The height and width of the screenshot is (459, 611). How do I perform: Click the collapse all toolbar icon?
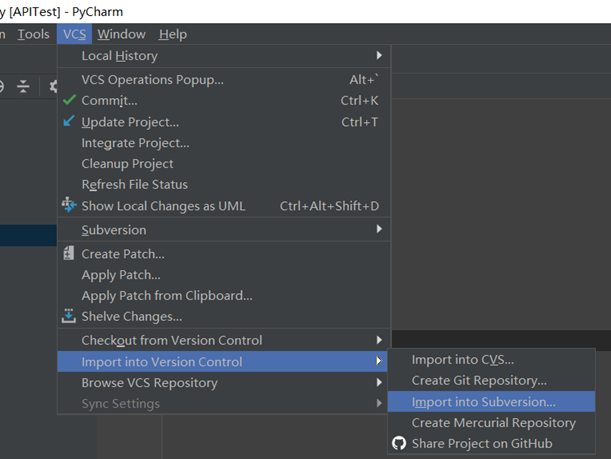(x=23, y=86)
